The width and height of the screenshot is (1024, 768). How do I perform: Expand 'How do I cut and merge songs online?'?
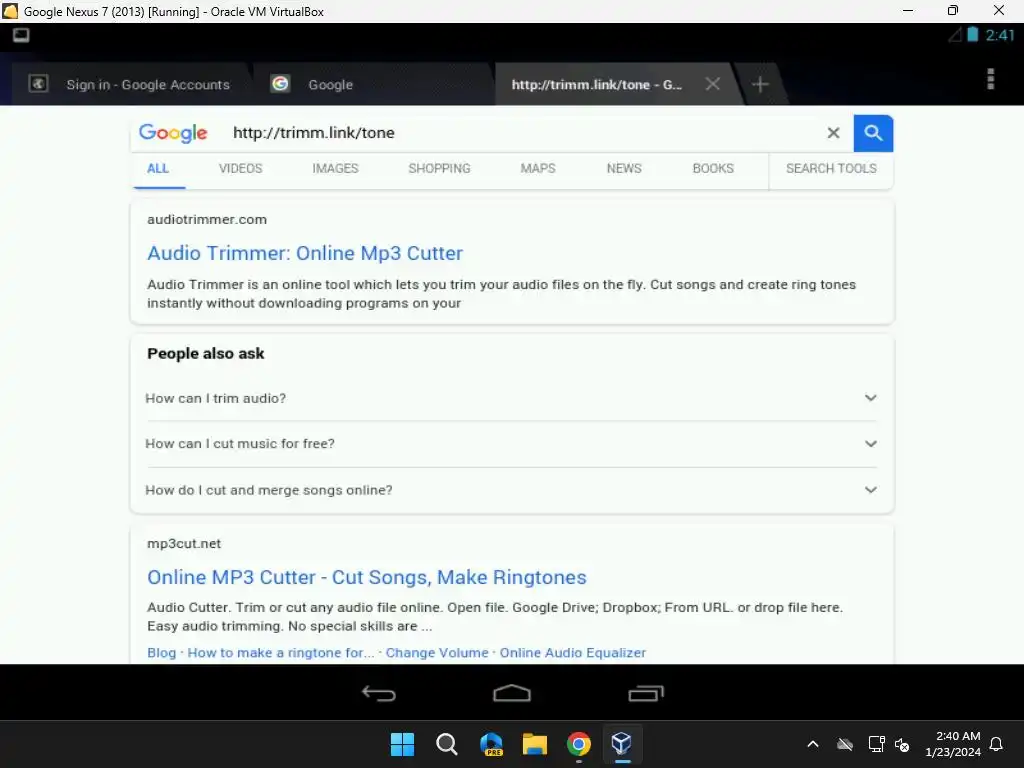511,490
